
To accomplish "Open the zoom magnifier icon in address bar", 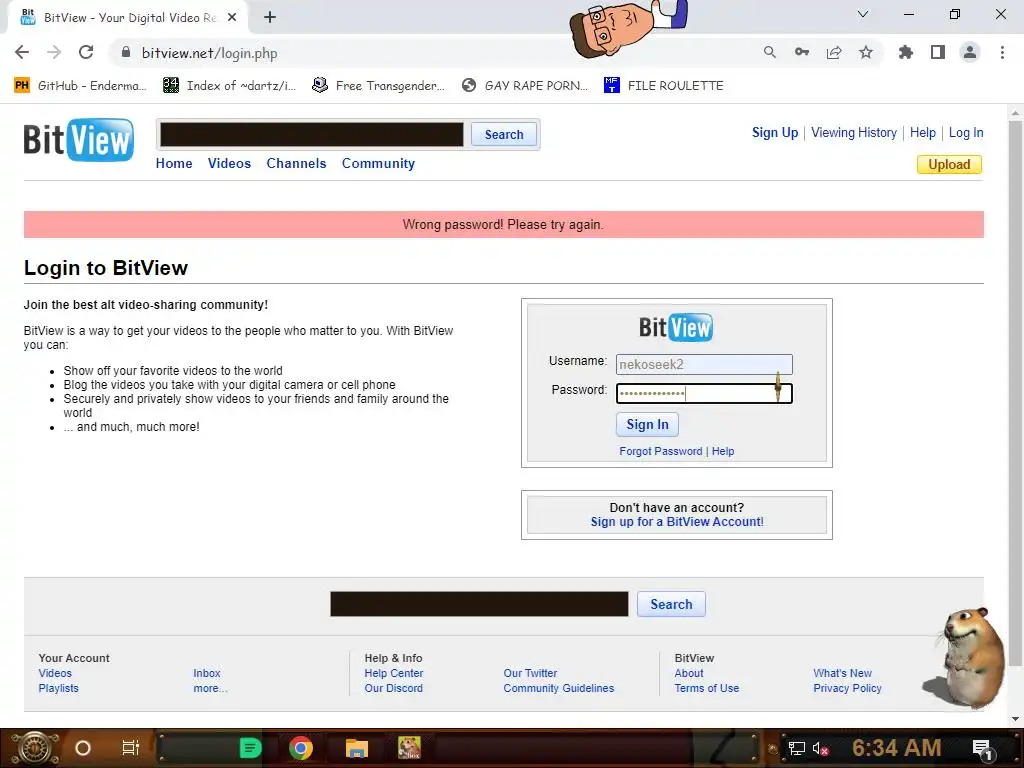I will (770, 52).
